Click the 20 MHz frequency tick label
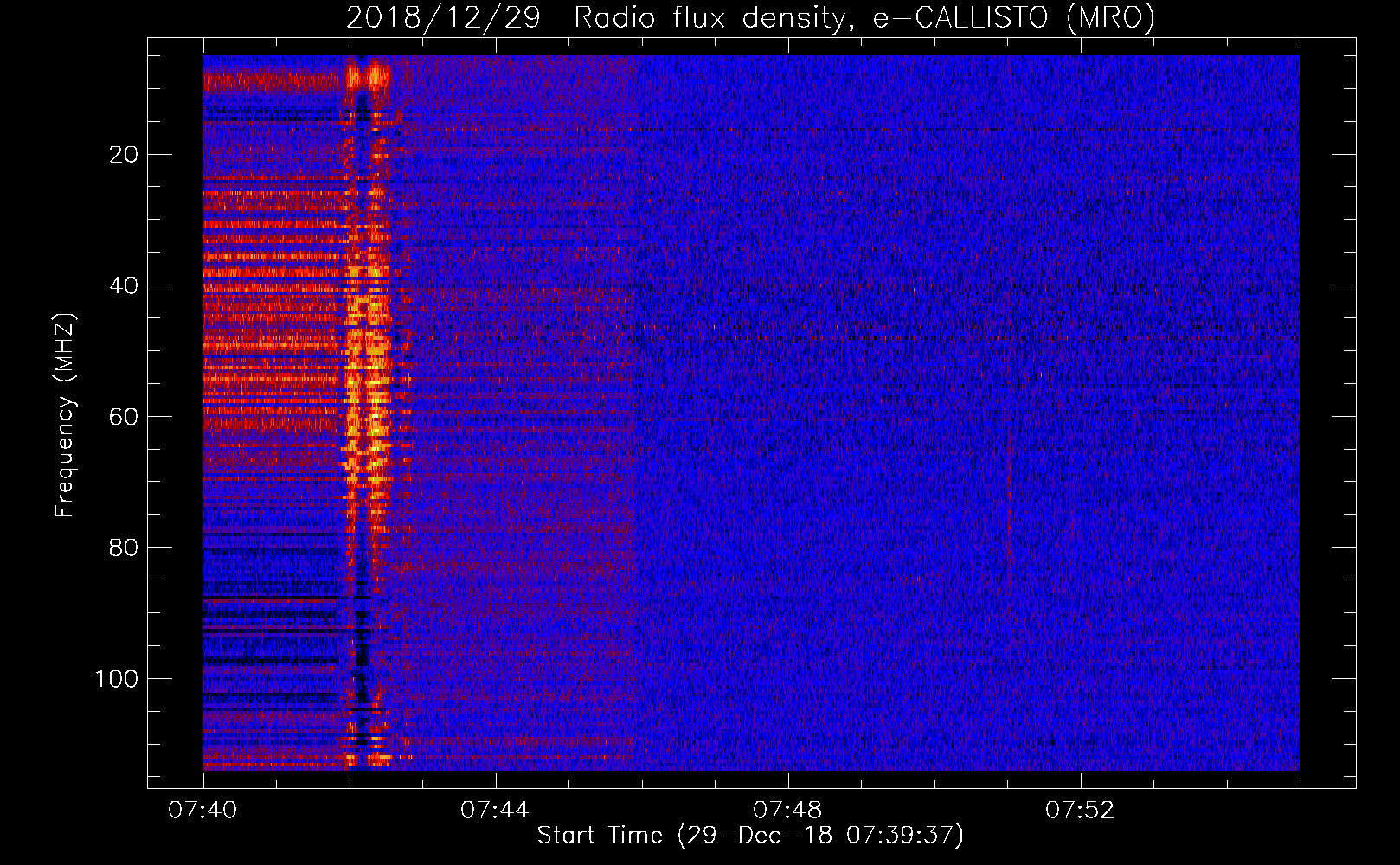This screenshot has width=1400, height=865. point(125,155)
